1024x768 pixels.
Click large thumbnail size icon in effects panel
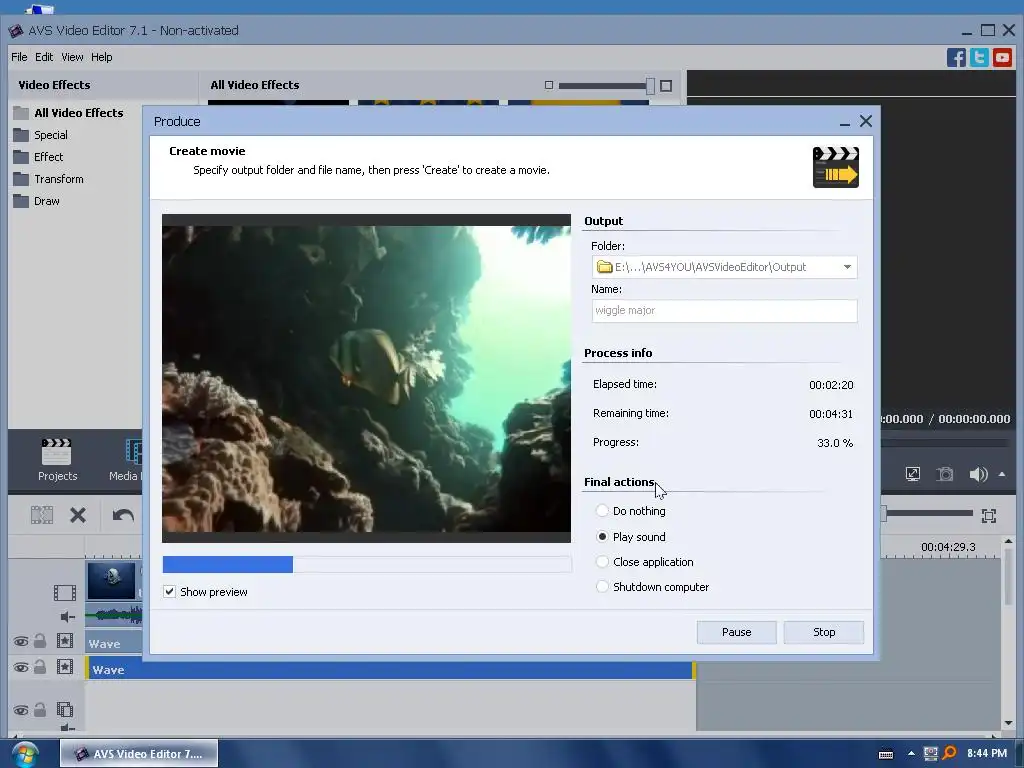(665, 86)
